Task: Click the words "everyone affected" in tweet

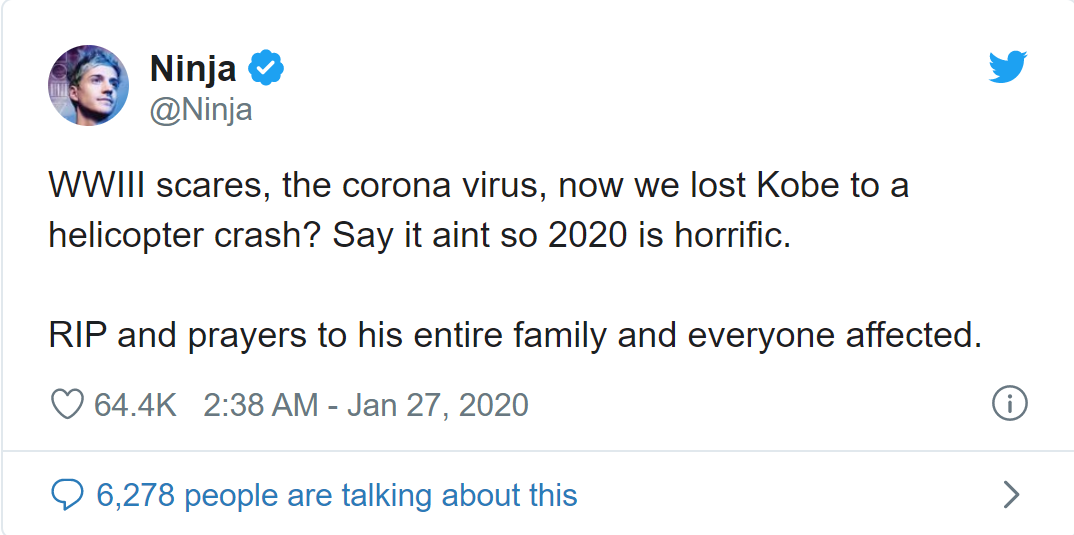Action: click(834, 336)
